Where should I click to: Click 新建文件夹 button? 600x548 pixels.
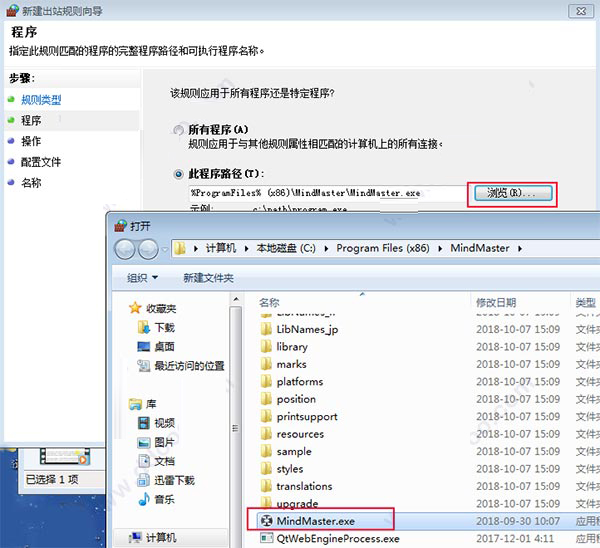click(x=209, y=278)
